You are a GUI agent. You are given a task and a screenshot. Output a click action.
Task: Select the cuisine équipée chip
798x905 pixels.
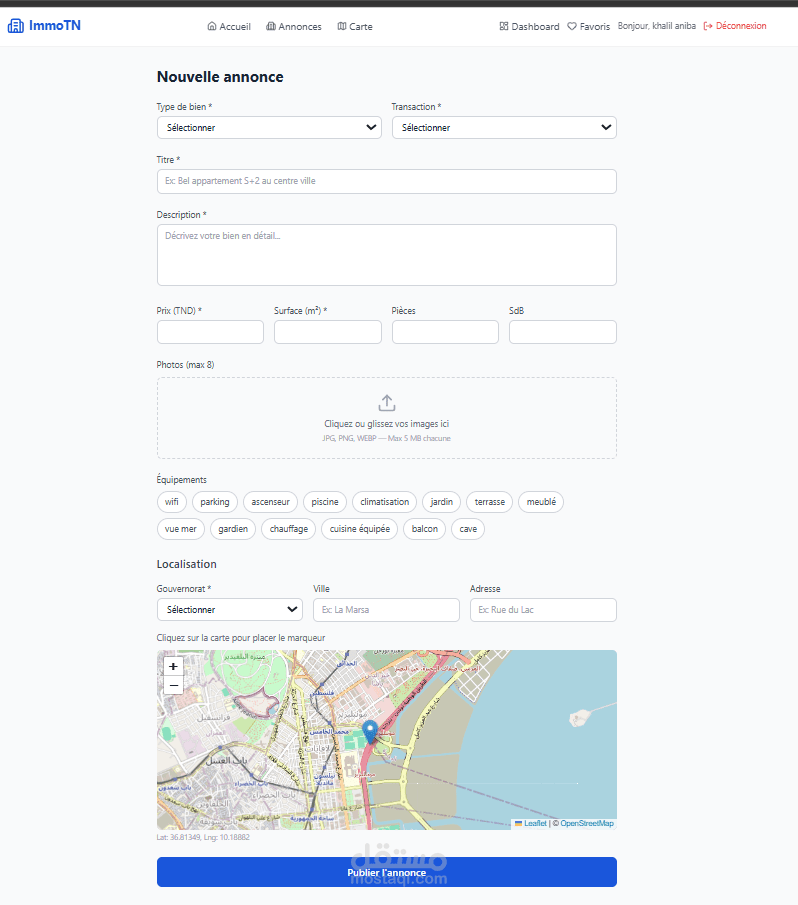click(359, 529)
